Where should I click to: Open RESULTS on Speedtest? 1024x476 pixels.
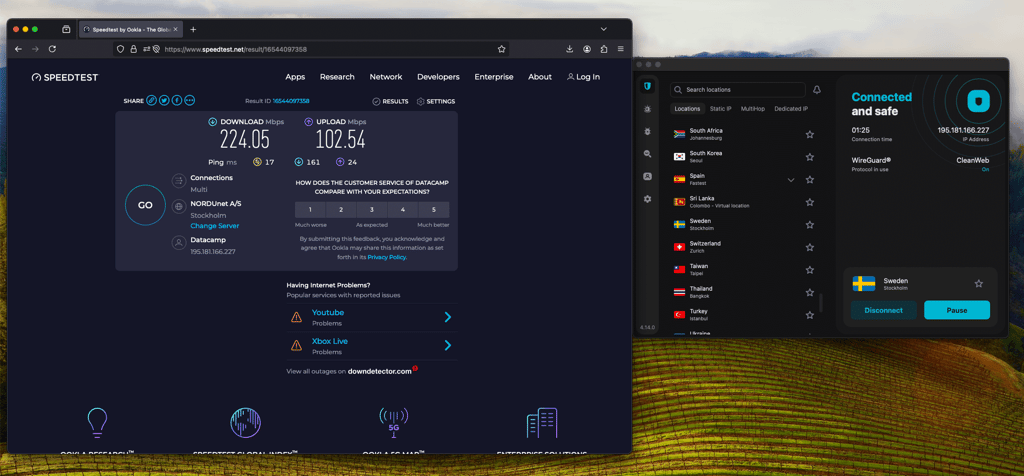coord(391,101)
